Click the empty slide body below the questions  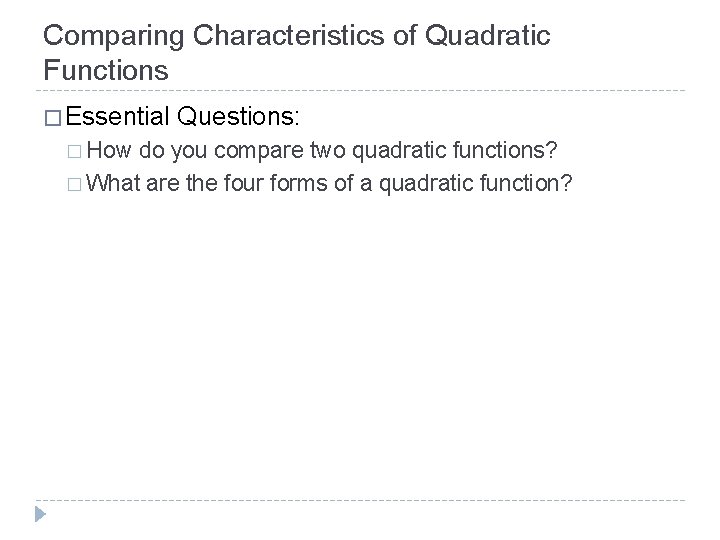pos(360,340)
